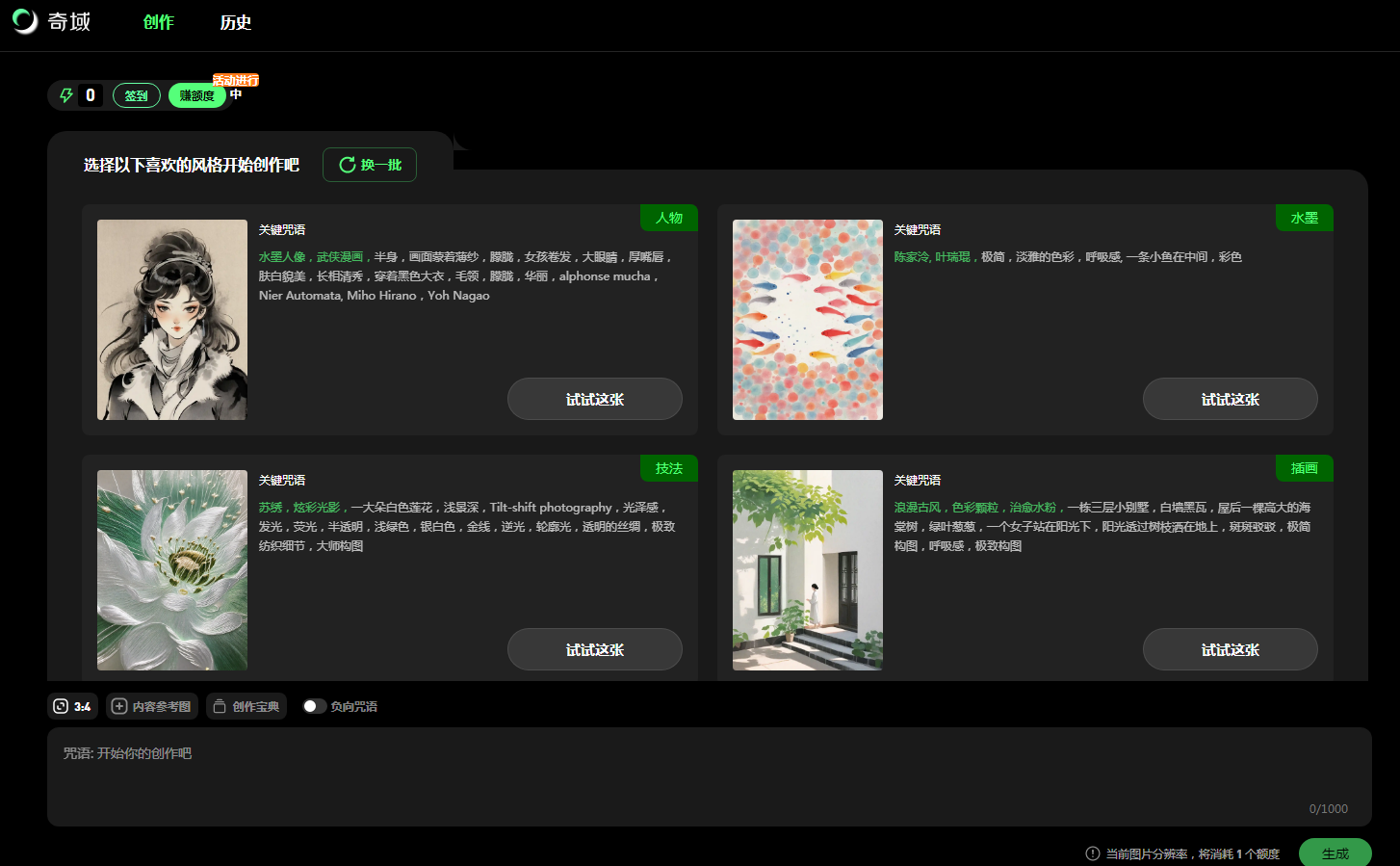Click 试试这张 for the fish painting
1400x866 pixels.
(x=1230, y=399)
